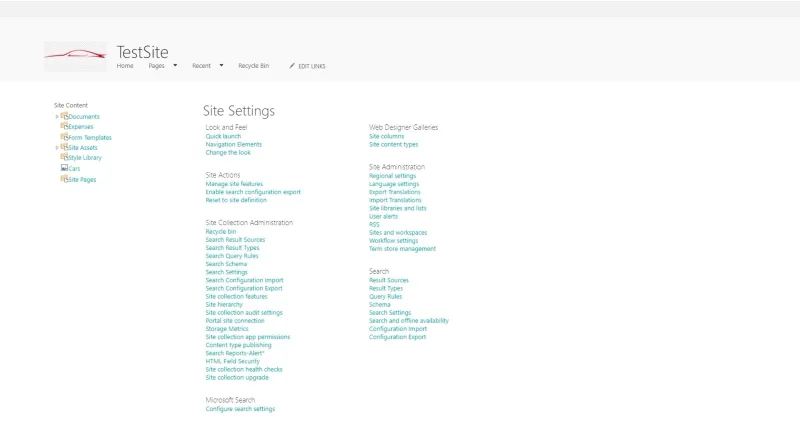Image resolution: width=800 pixels, height=425 pixels.
Task: Open Search and offline availability
Action: [x=409, y=321]
